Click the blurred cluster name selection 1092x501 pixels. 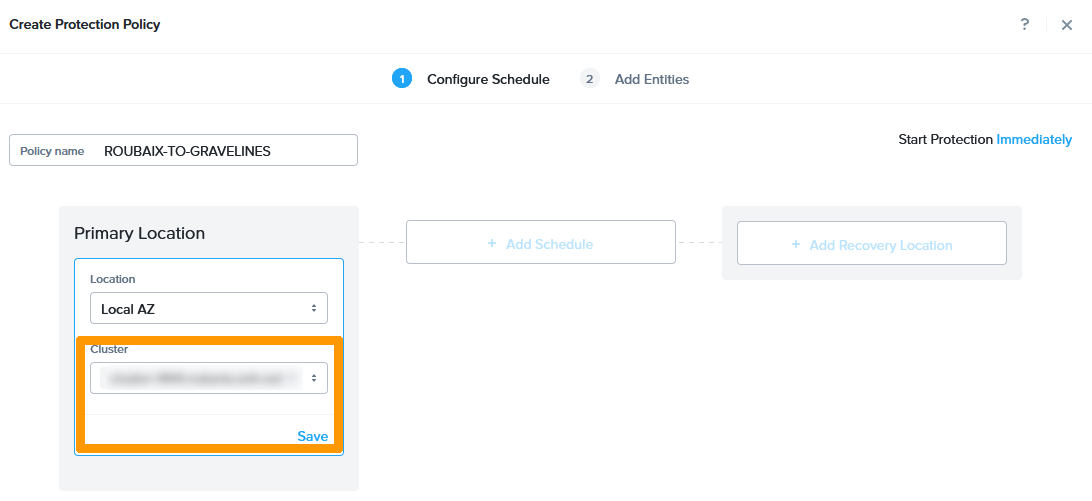195,378
